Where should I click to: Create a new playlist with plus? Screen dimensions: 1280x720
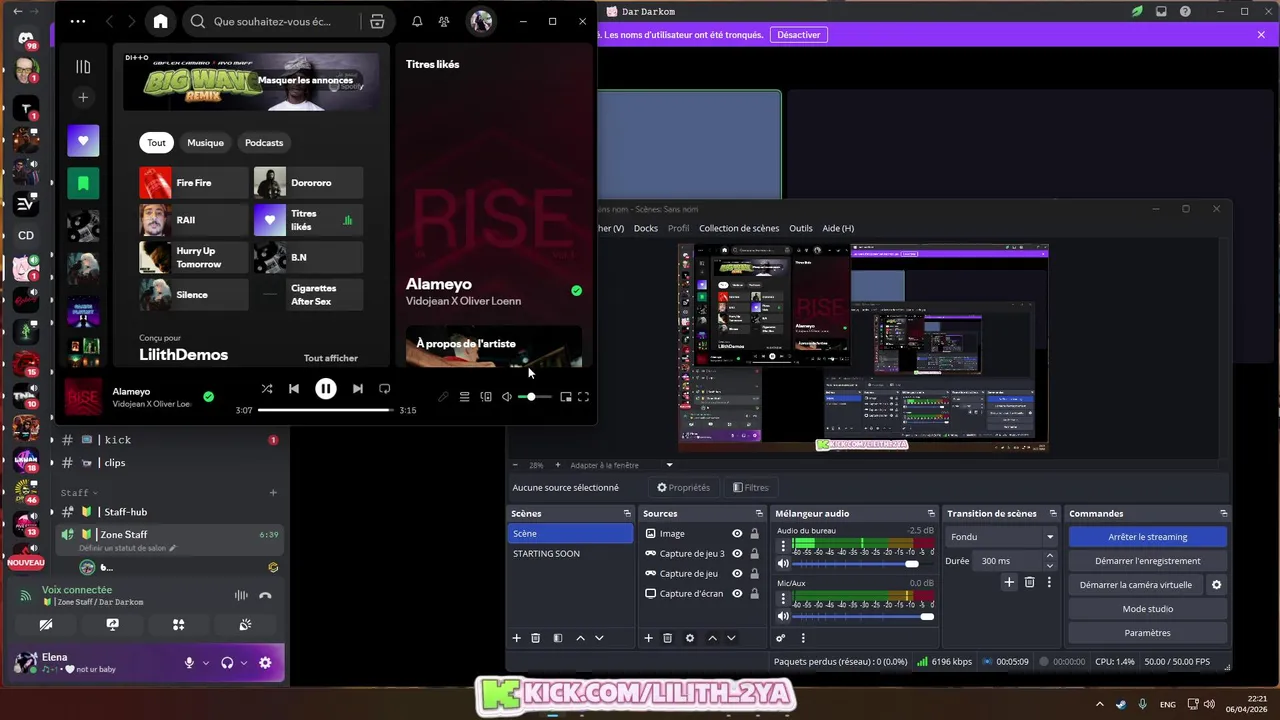tap(83, 97)
